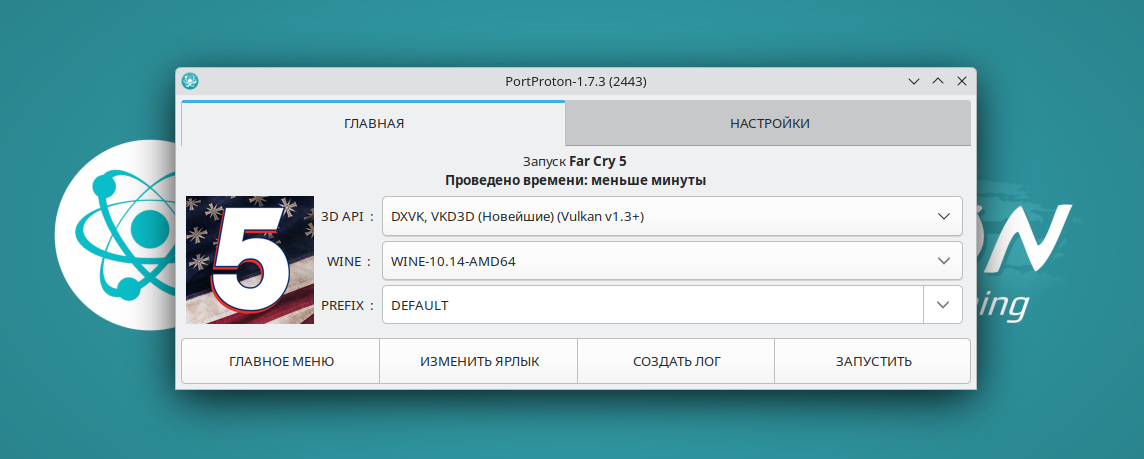
Task: Expand the PREFIX list with its arrow button
Action: pyautogui.click(x=943, y=305)
